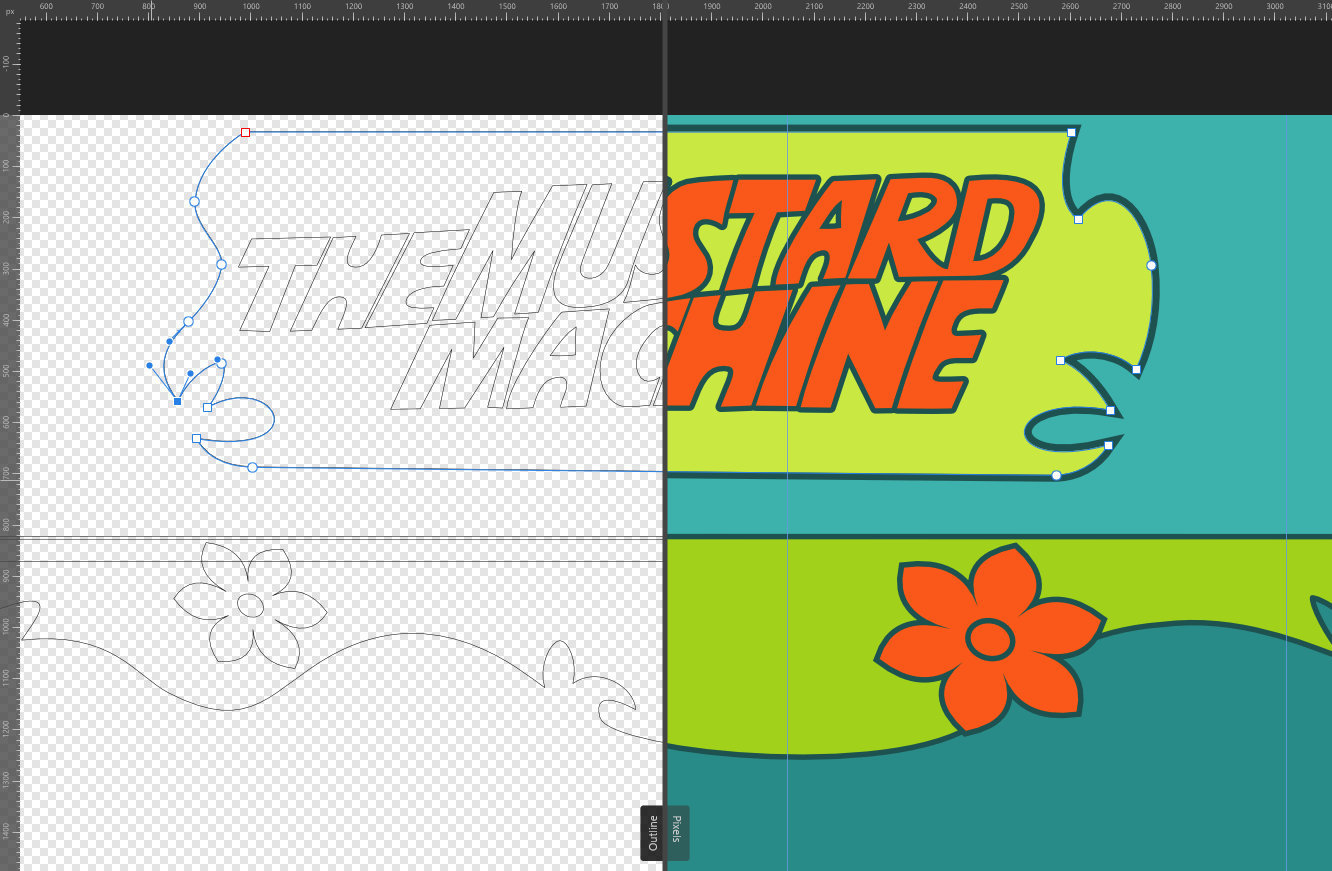This screenshot has height=871, width=1332.
Task: Click the Outline split view label
Action: pyautogui.click(x=652, y=832)
